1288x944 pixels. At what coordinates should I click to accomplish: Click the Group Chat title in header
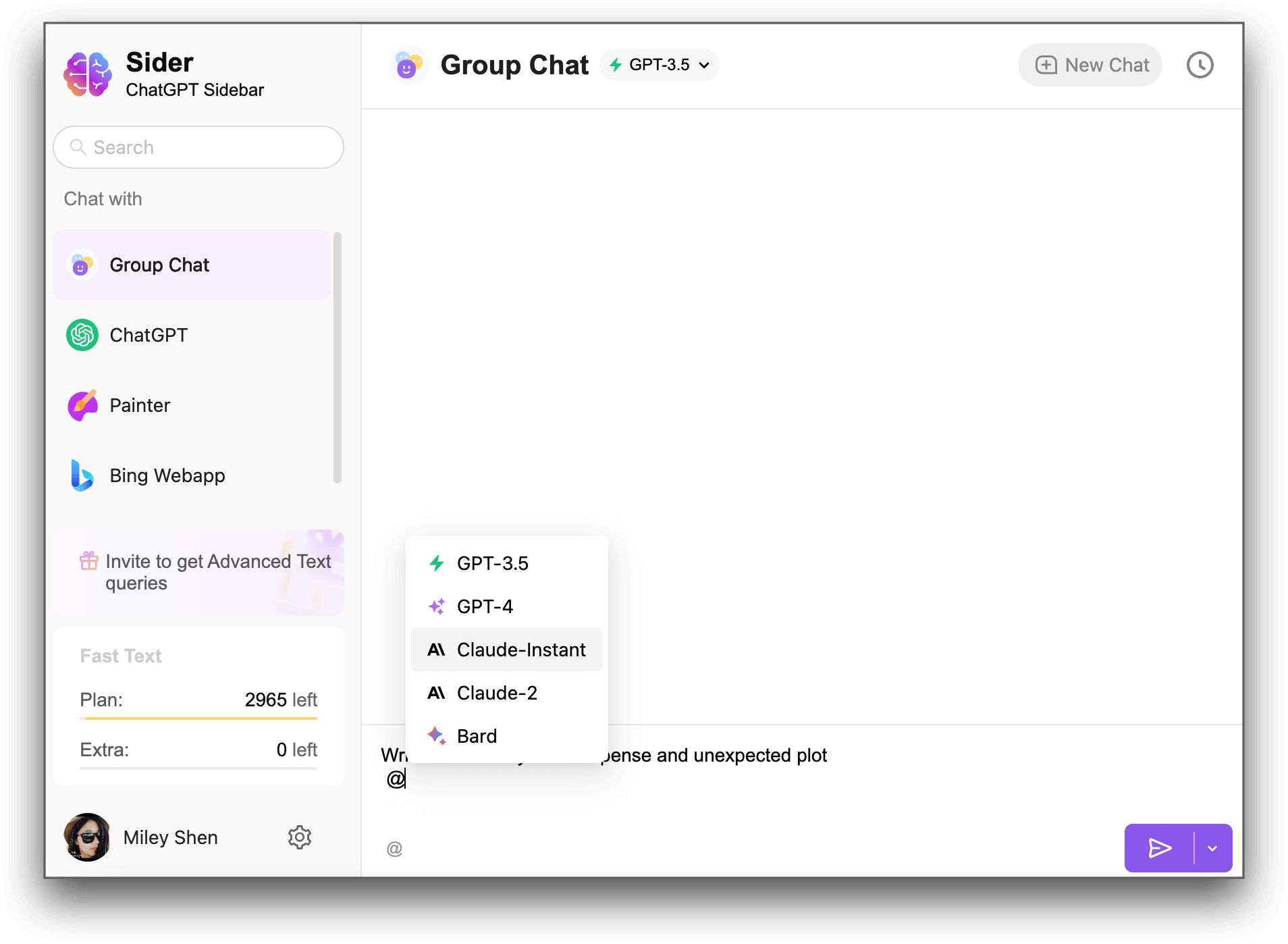pyautogui.click(x=514, y=65)
